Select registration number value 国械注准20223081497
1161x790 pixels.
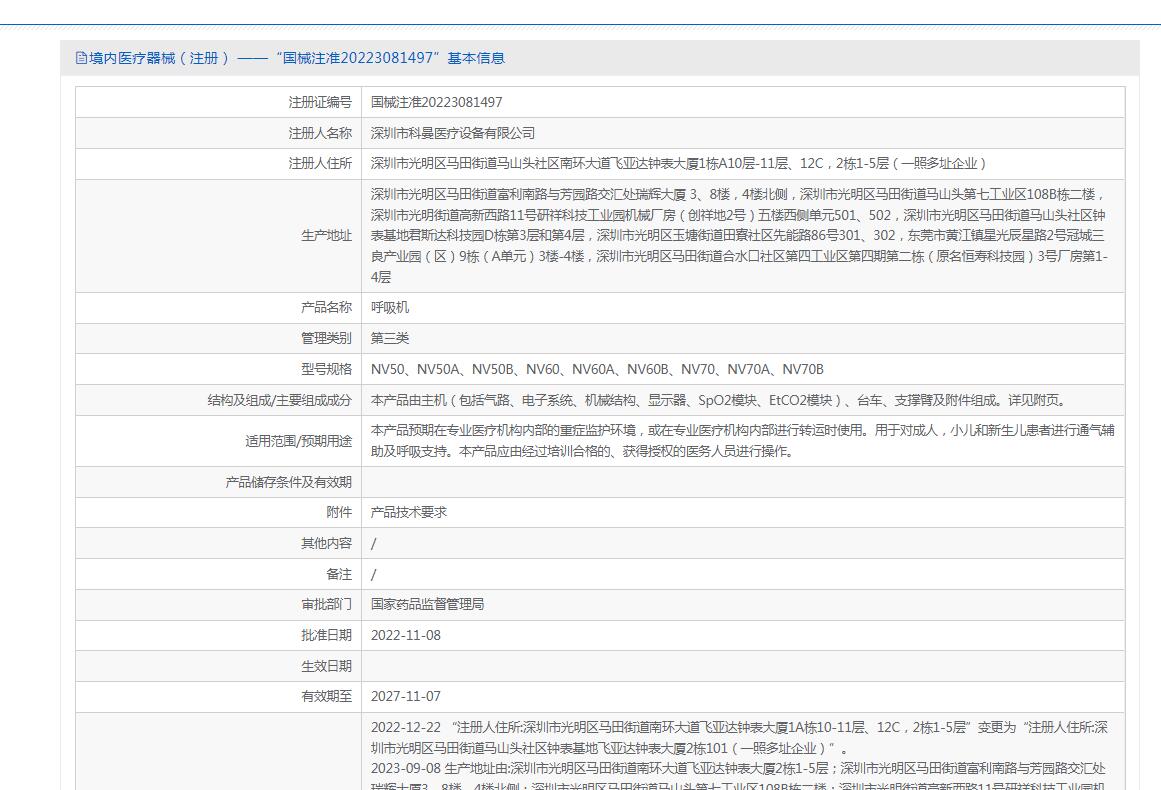(x=436, y=102)
